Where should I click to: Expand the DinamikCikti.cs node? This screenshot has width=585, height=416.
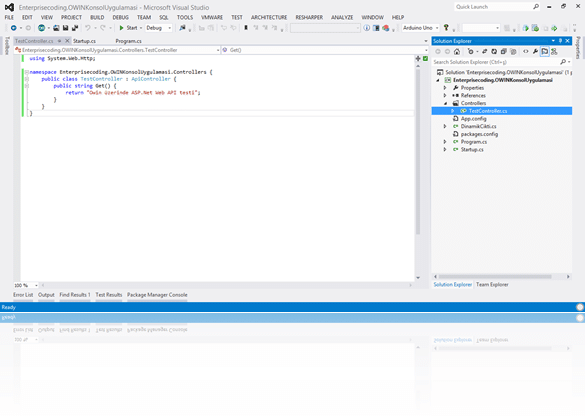click(445, 126)
